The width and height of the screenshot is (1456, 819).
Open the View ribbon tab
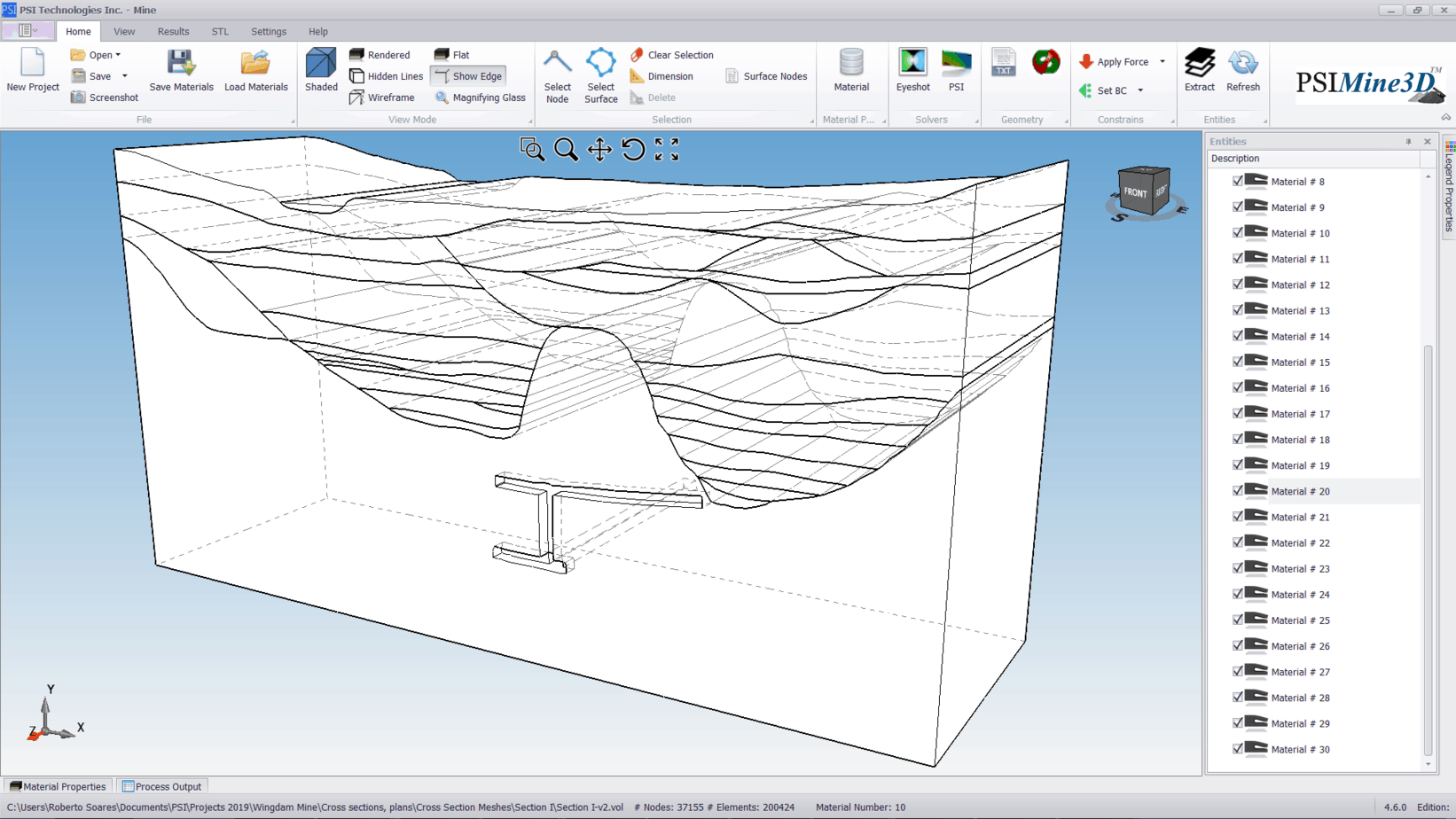(124, 31)
